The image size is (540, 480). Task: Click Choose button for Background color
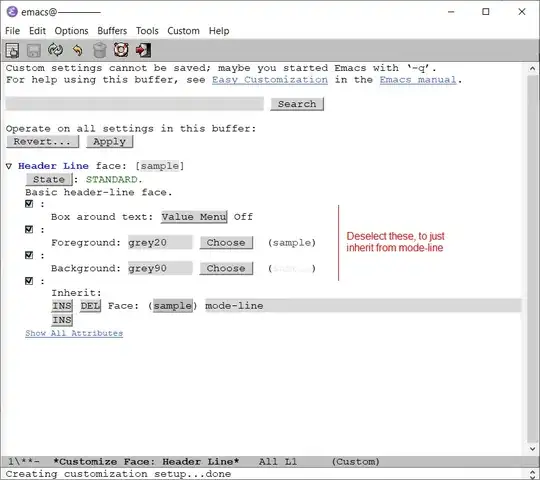click(x=226, y=268)
